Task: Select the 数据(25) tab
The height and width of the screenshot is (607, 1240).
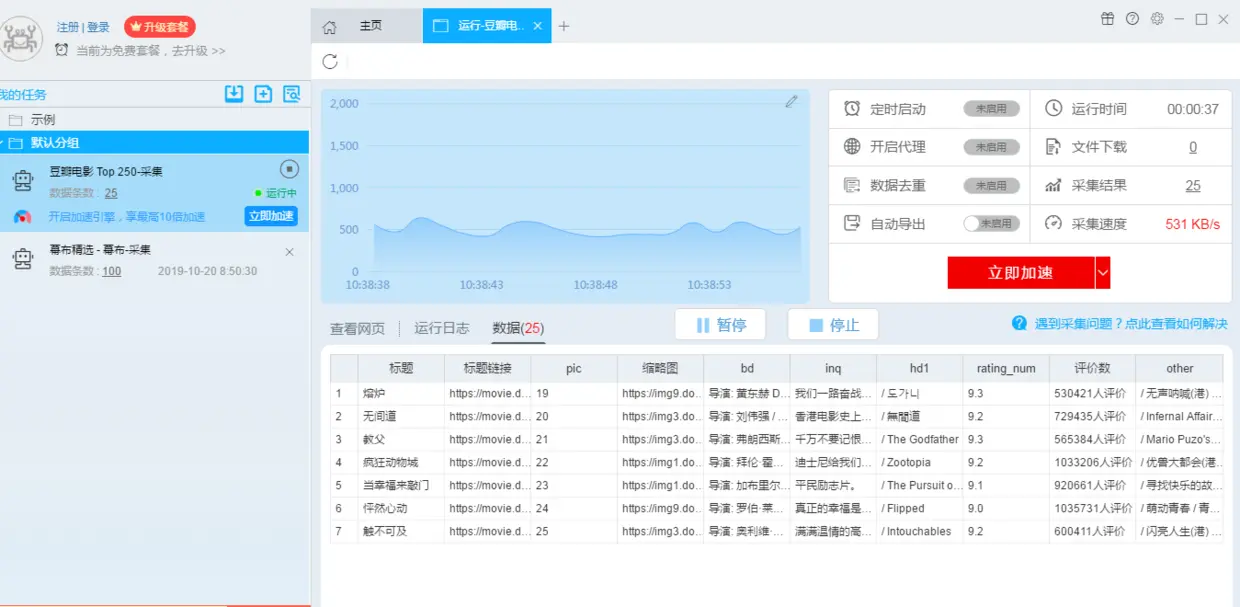Action: [518, 328]
